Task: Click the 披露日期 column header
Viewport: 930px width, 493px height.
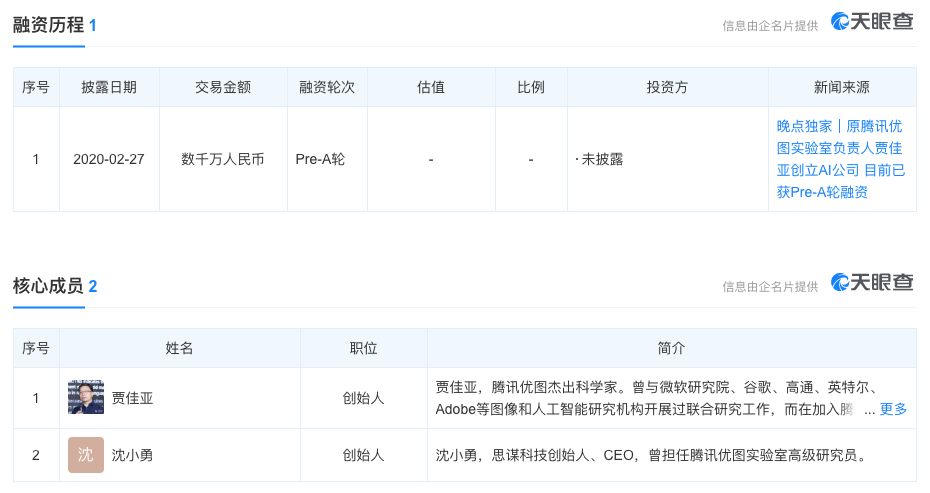Action: (x=109, y=87)
